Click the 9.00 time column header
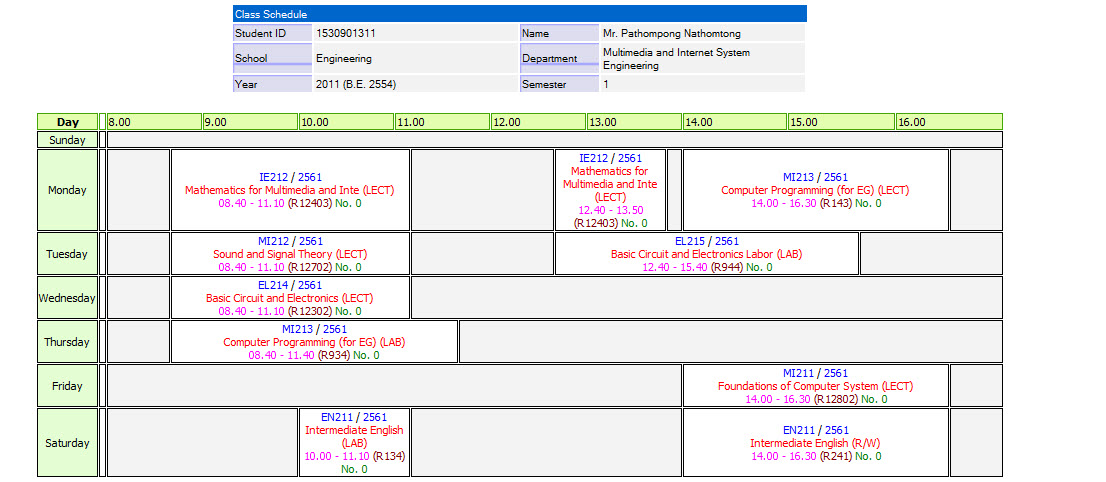 (250, 122)
